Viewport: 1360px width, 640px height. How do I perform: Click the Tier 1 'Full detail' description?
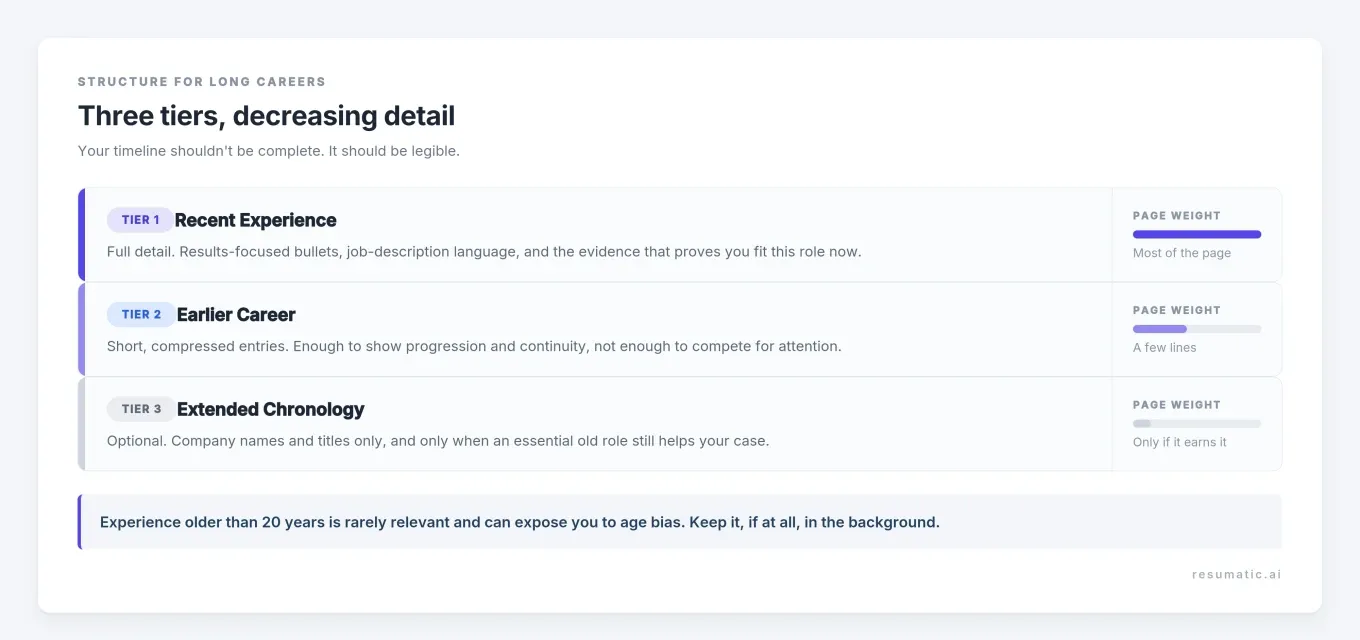click(484, 252)
